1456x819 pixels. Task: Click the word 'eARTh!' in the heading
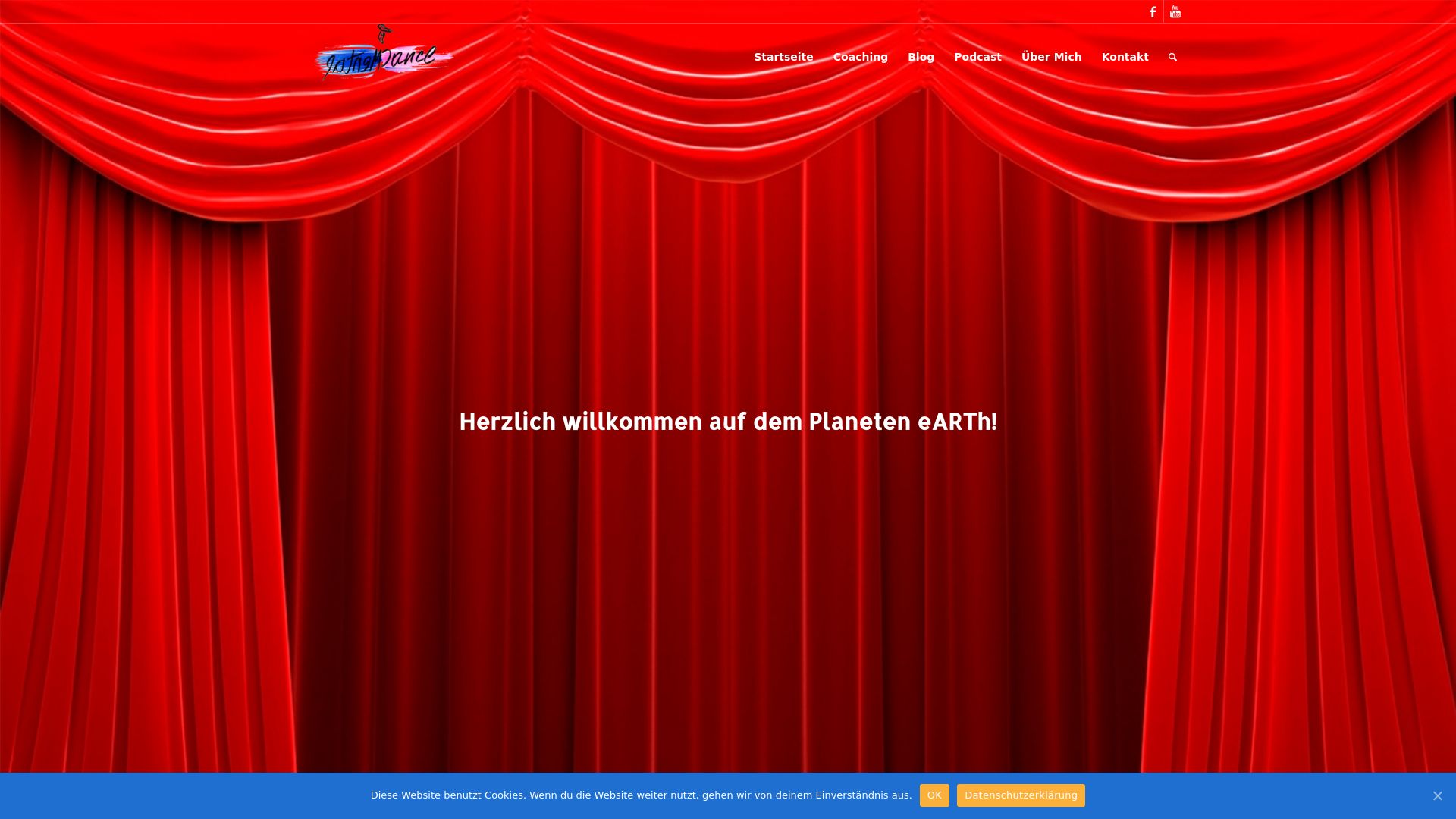coord(957,422)
